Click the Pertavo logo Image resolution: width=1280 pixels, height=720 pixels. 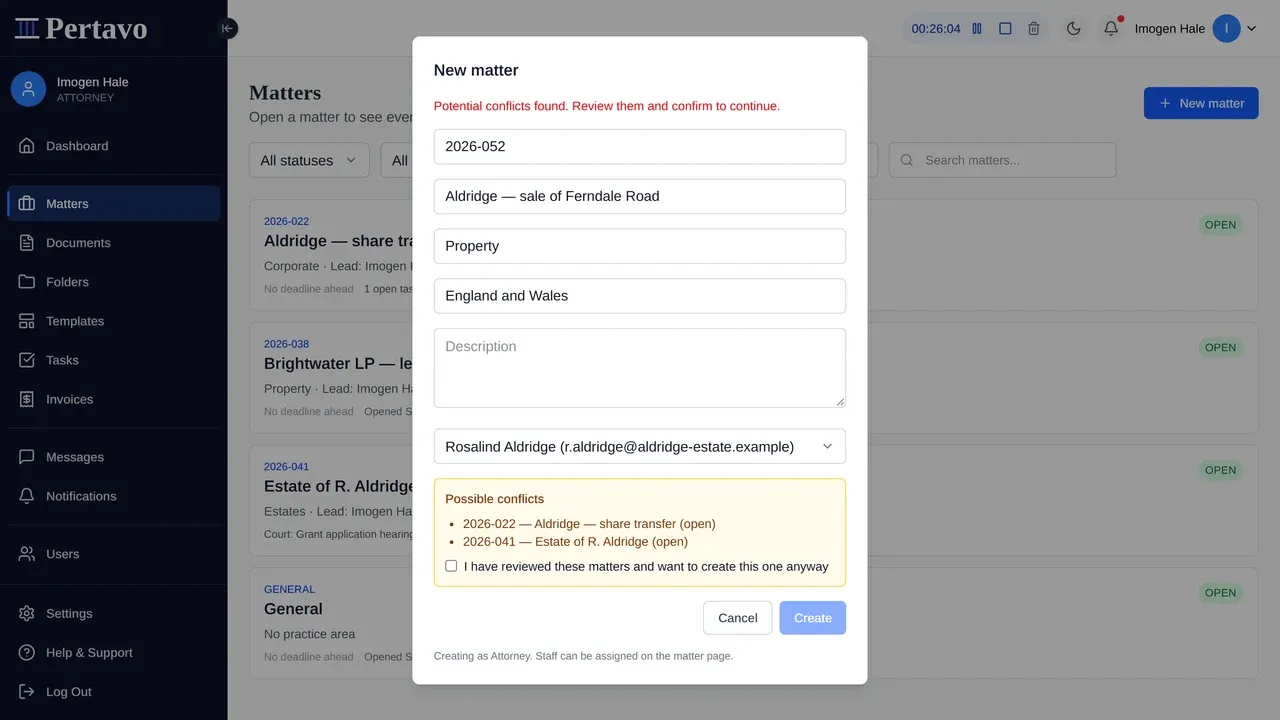(x=81, y=29)
